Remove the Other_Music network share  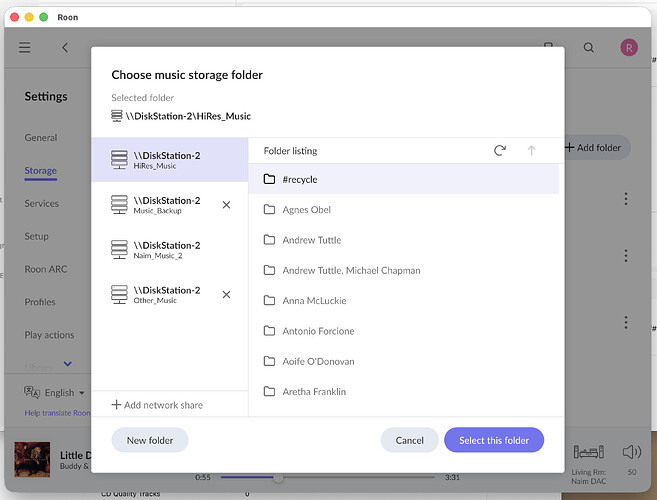(226, 295)
